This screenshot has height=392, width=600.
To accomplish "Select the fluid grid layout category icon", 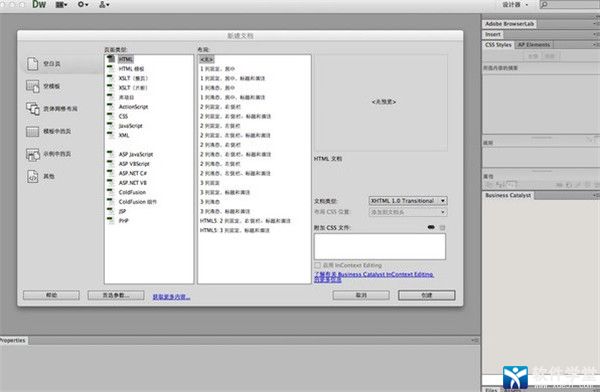I will [x=33, y=109].
